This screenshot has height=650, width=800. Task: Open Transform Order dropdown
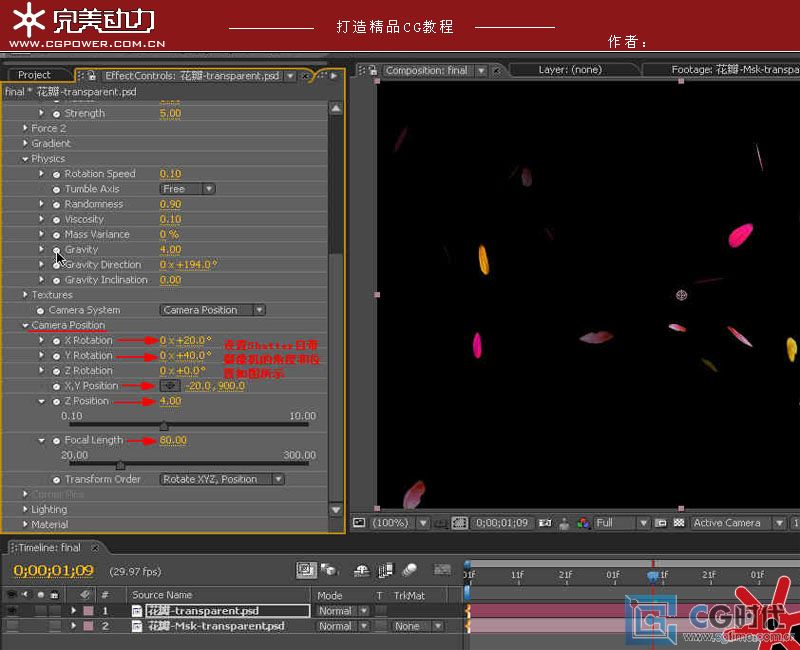pos(222,480)
